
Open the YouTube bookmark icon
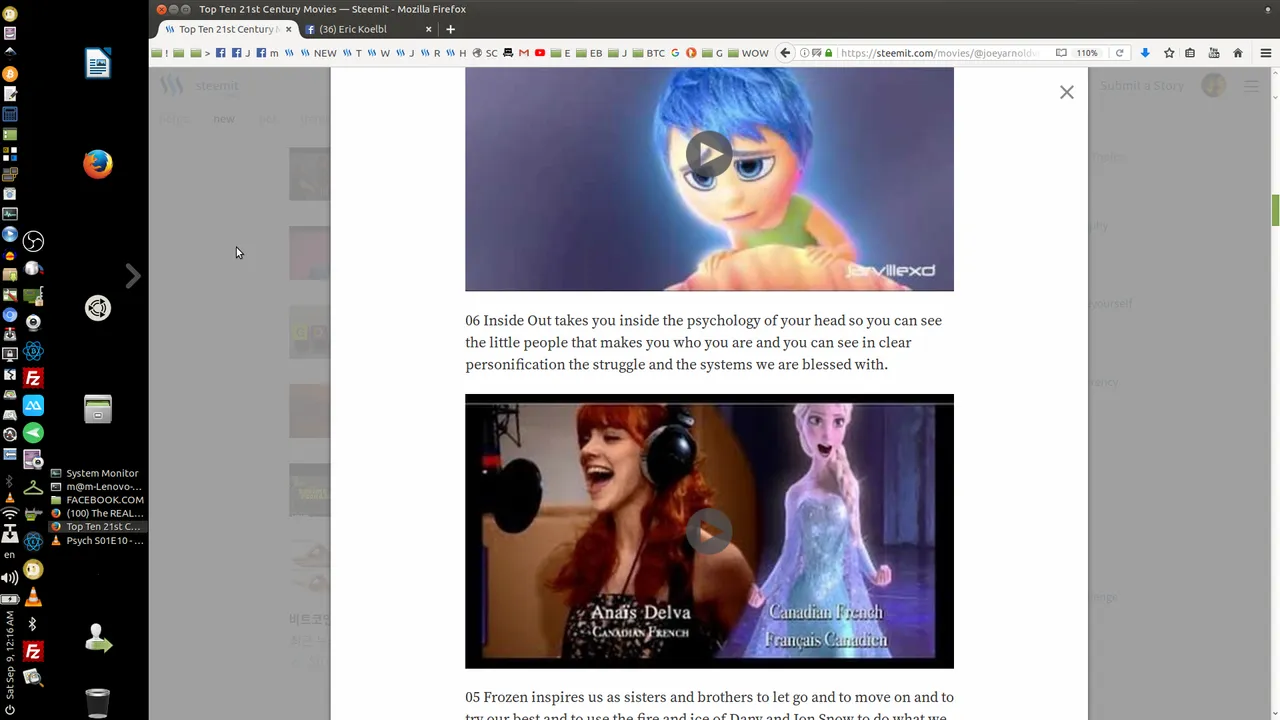click(x=540, y=53)
